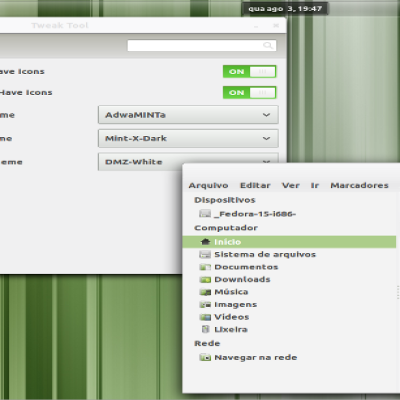Open the Mint-X-Dark theme dropdown
The width and height of the screenshot is (400, 400).
click(188, 138)
